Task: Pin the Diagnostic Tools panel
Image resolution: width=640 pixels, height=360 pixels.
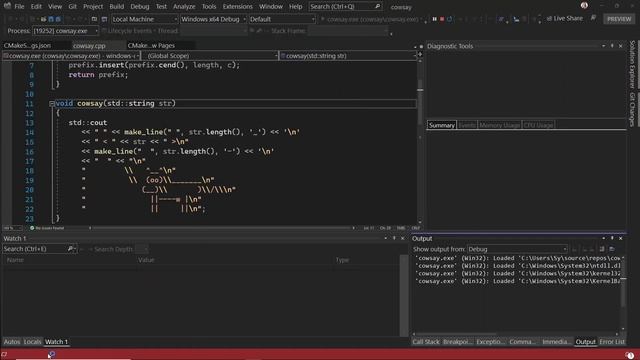Action: pos(612,46)
